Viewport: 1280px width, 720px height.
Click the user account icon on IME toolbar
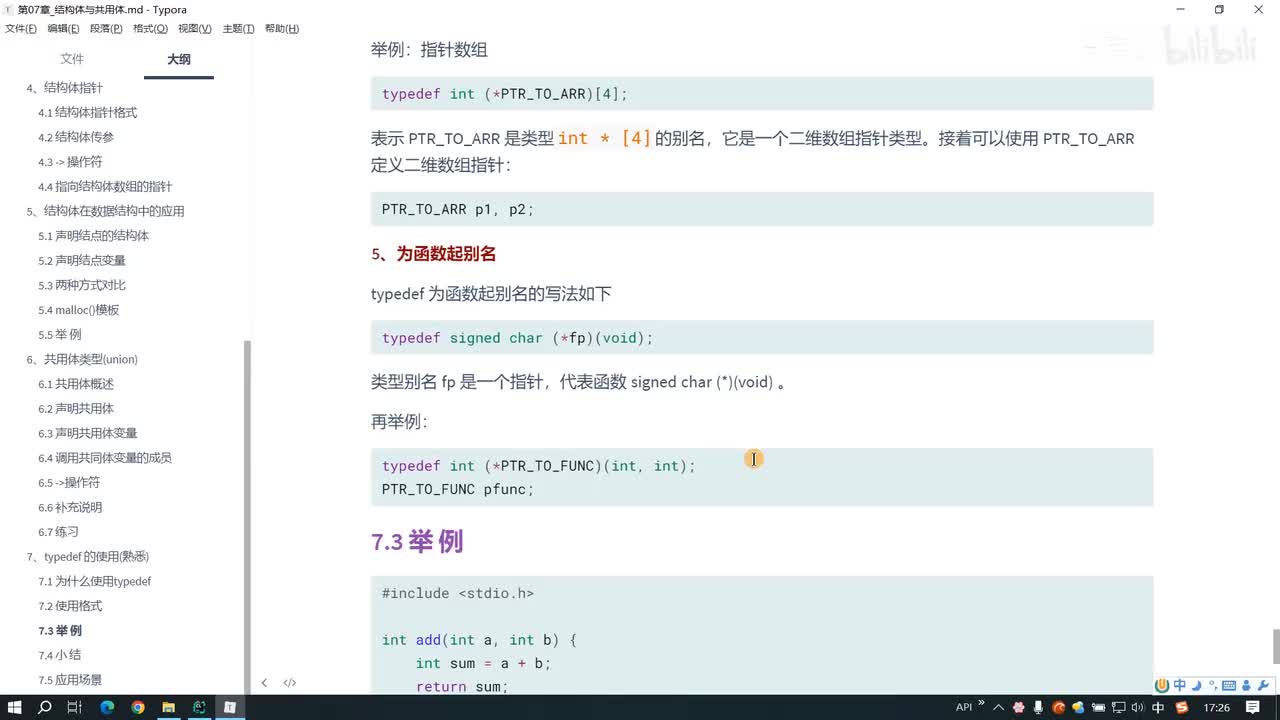1247,685
